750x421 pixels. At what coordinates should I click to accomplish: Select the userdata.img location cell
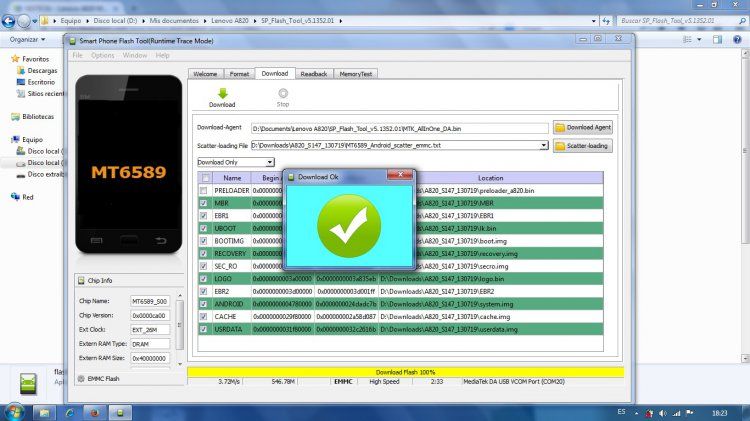[x=491, y=329]
